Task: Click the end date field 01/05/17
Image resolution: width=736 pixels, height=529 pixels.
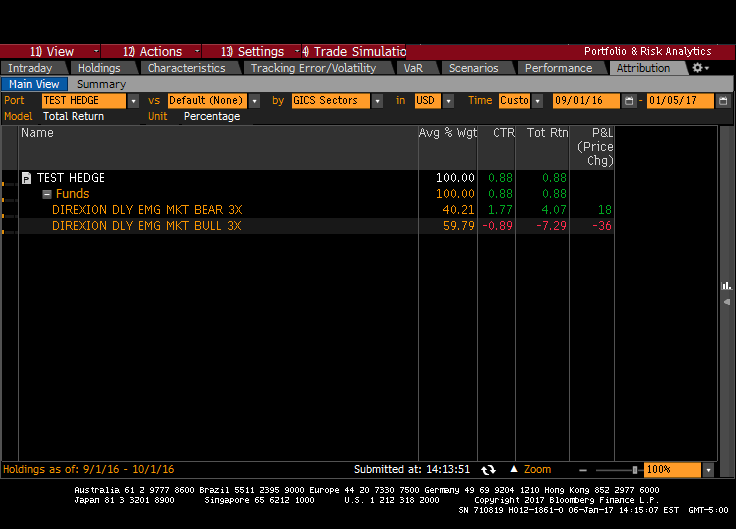Action: pyautogui.click(x=680, y=100)
